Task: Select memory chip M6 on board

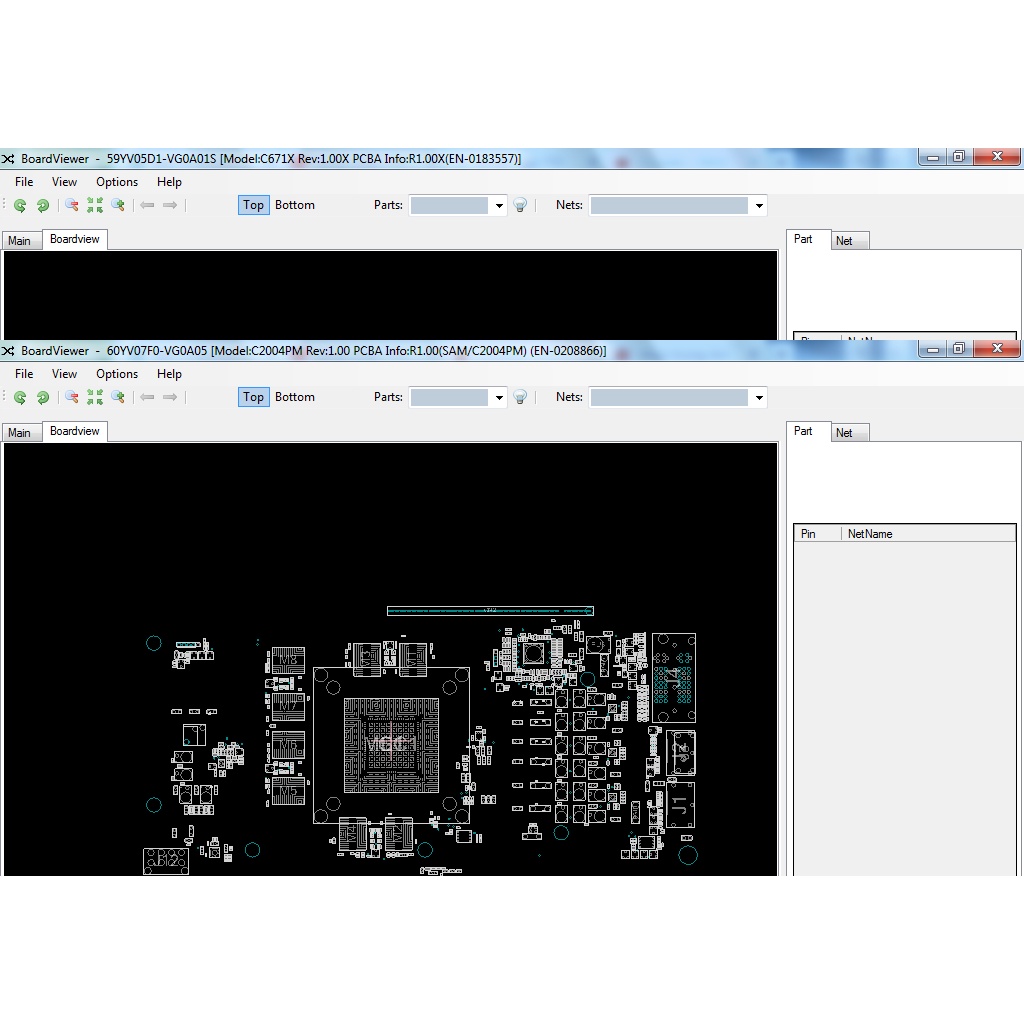Action: coord(288,745)
